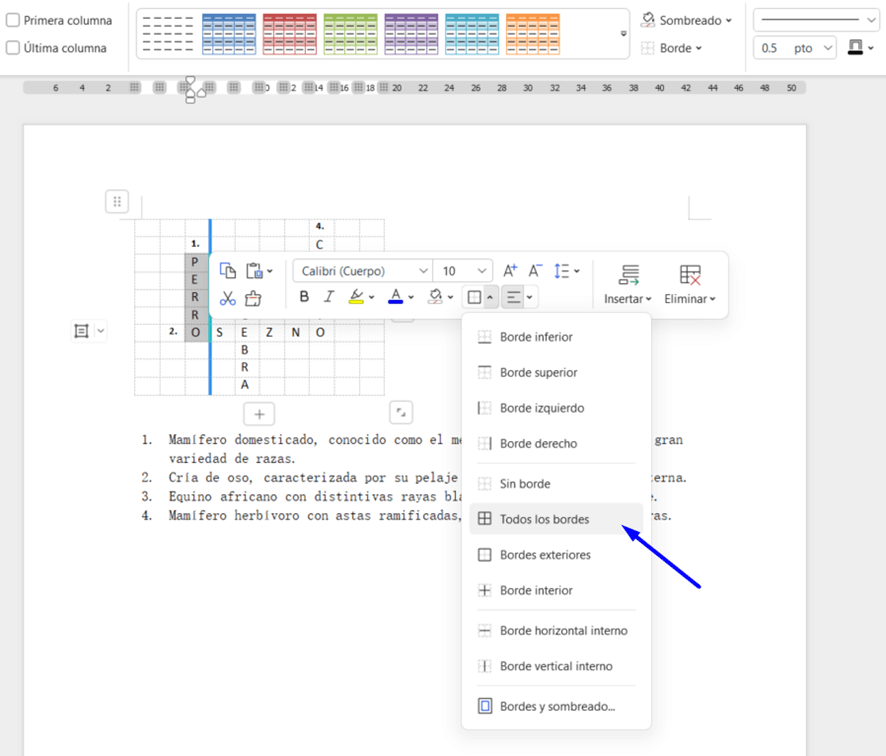Click the Italic formatting icon
886x756 pixels.
tap(329, 297)
